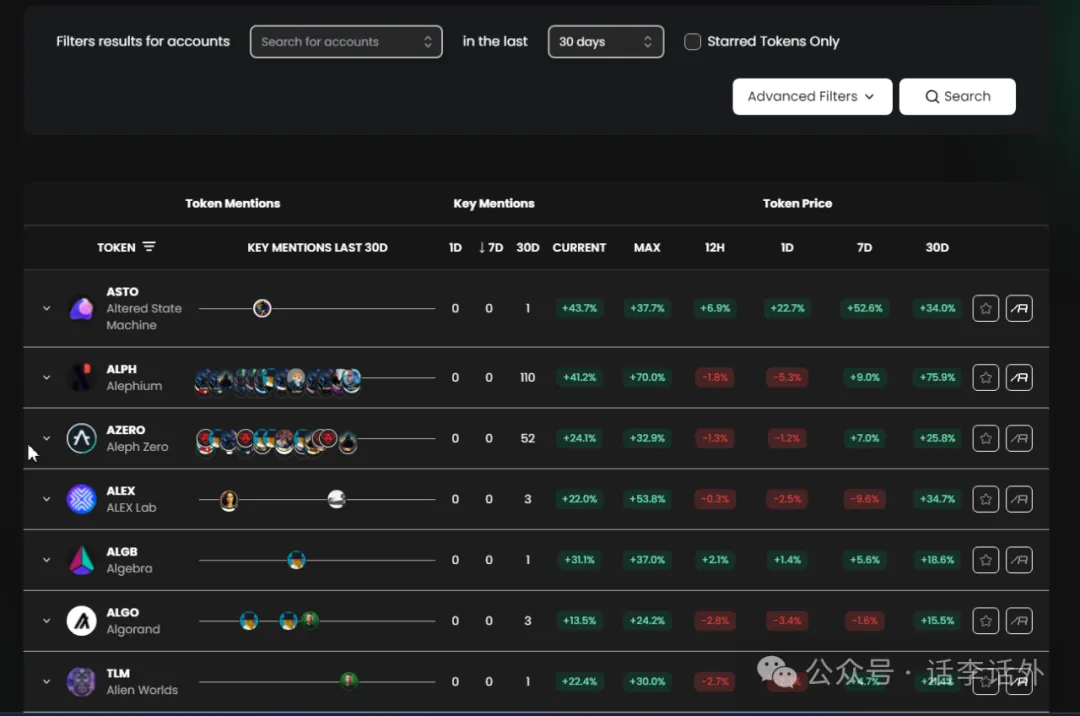
Task: Click the Alien Worlds token logo
Action: tap(81, 682)
